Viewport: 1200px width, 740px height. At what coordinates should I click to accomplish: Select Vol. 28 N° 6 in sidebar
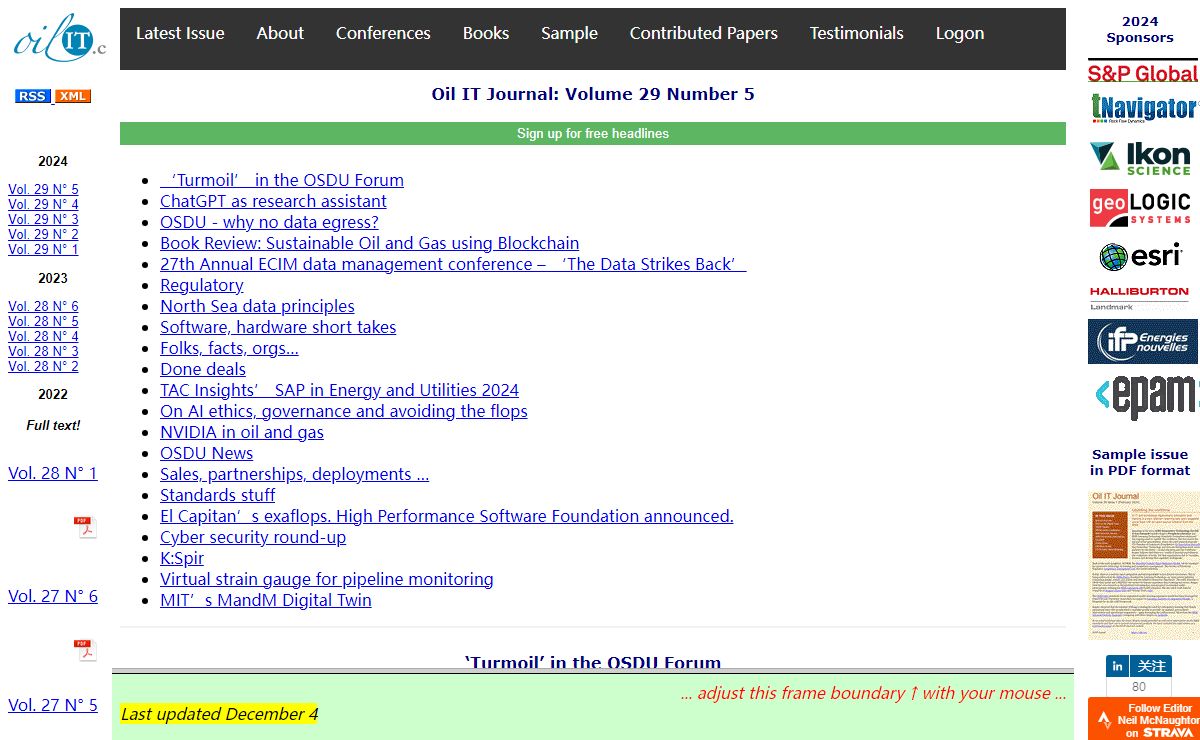coord(43,306)
